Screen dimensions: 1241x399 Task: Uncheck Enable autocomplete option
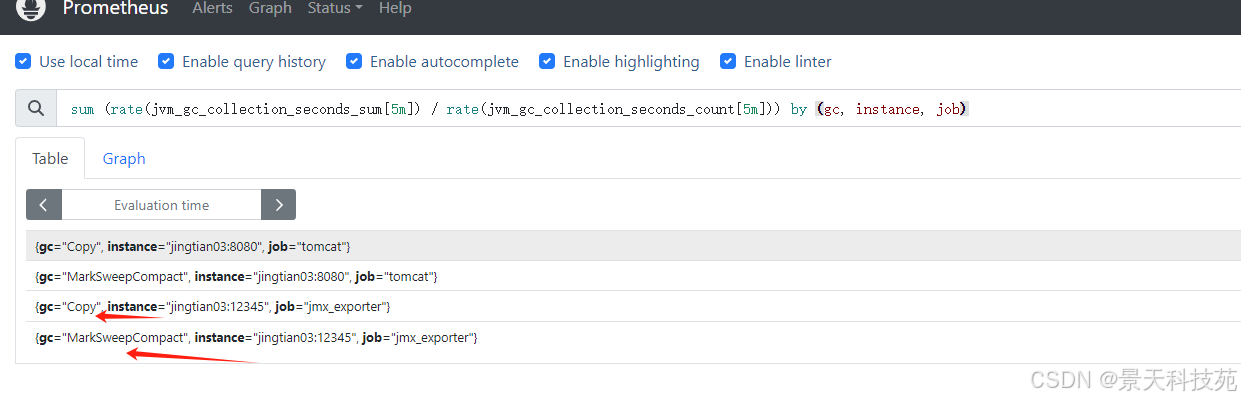point(354,61)
